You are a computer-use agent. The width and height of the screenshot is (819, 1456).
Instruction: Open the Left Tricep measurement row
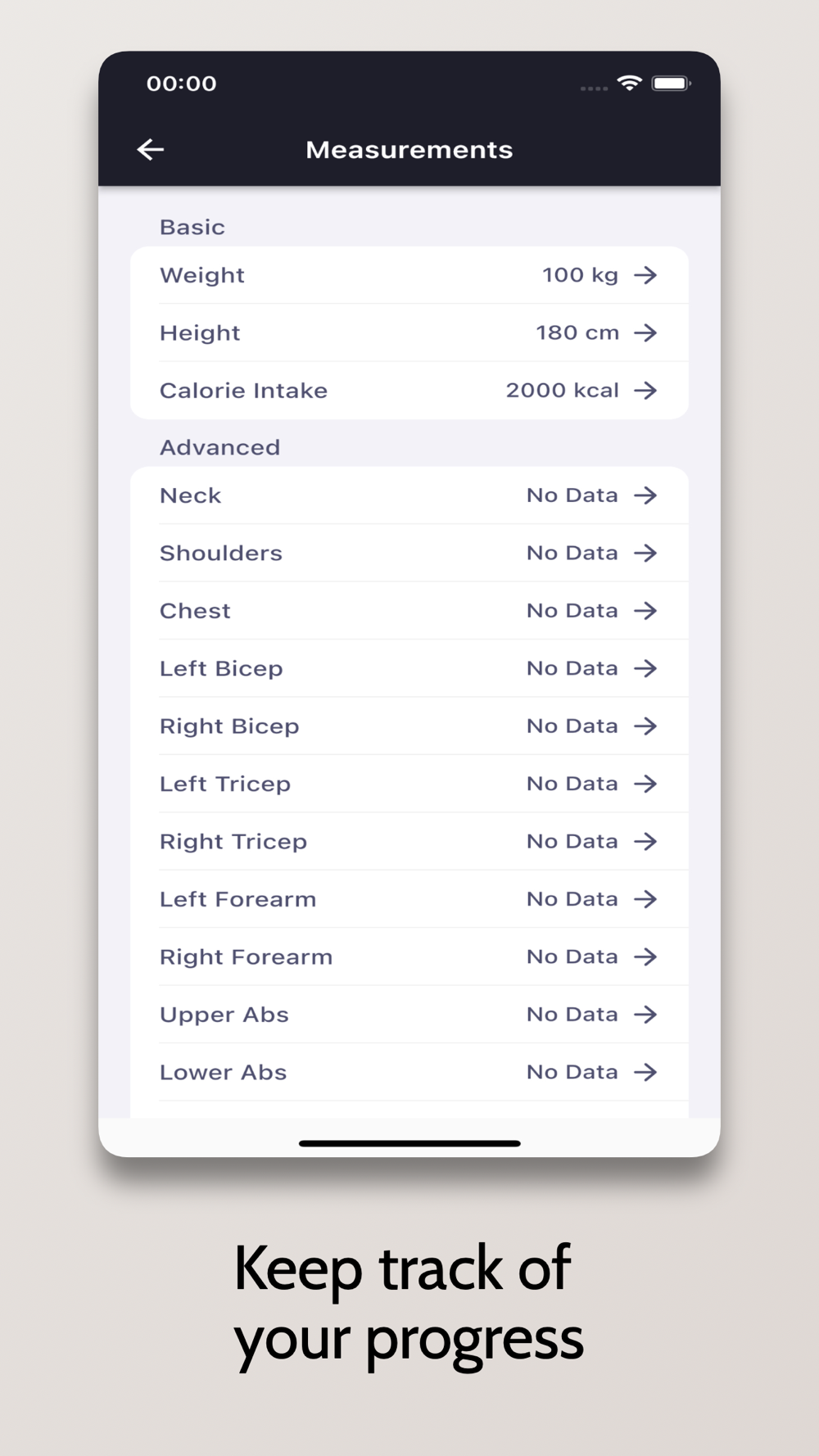point(408,784)
